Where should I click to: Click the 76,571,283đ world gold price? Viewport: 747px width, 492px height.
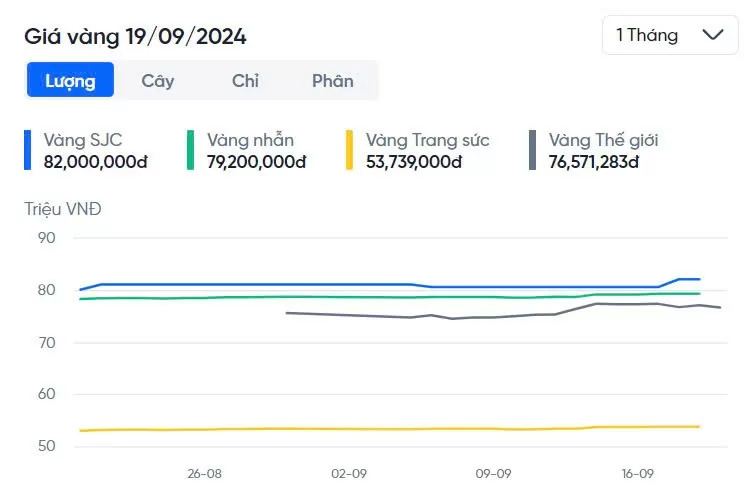click(x=594, y=162)
